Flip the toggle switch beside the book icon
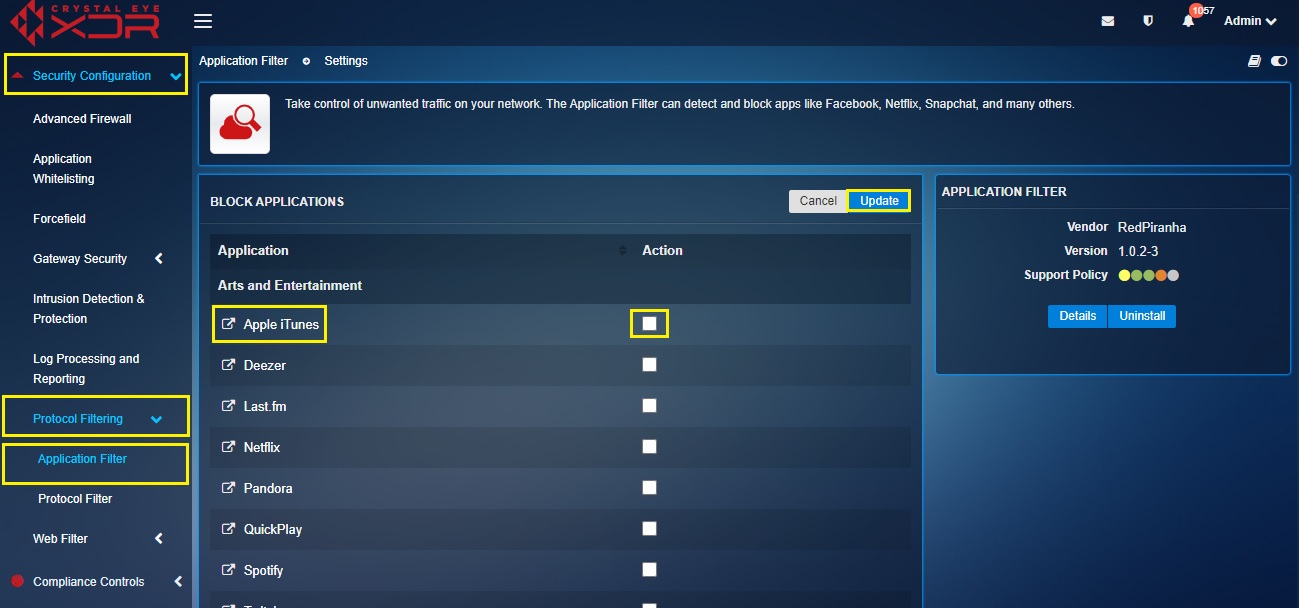The width and height of the screenshot is (1299, 608). (x=1279, y=61)
